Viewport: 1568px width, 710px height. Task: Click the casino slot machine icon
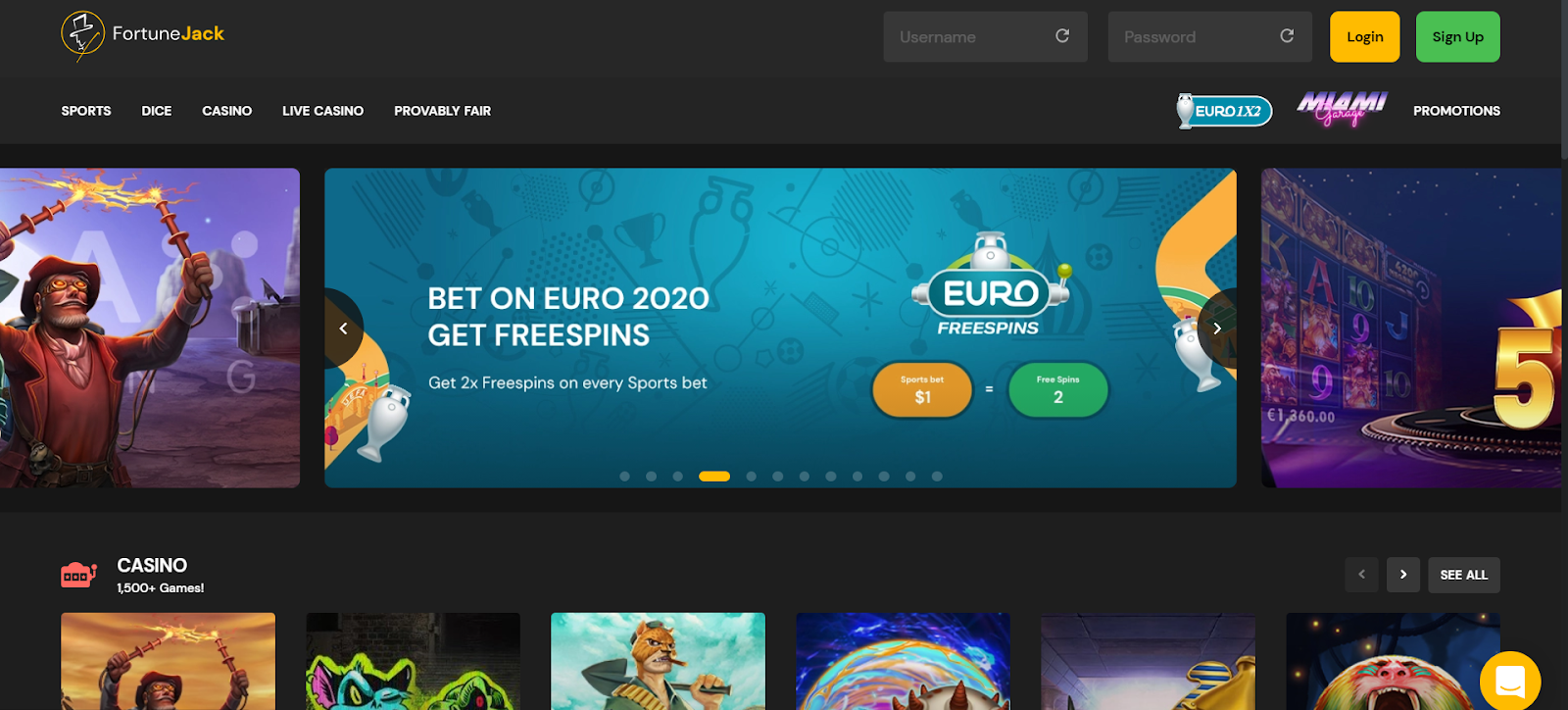[78, 575]
